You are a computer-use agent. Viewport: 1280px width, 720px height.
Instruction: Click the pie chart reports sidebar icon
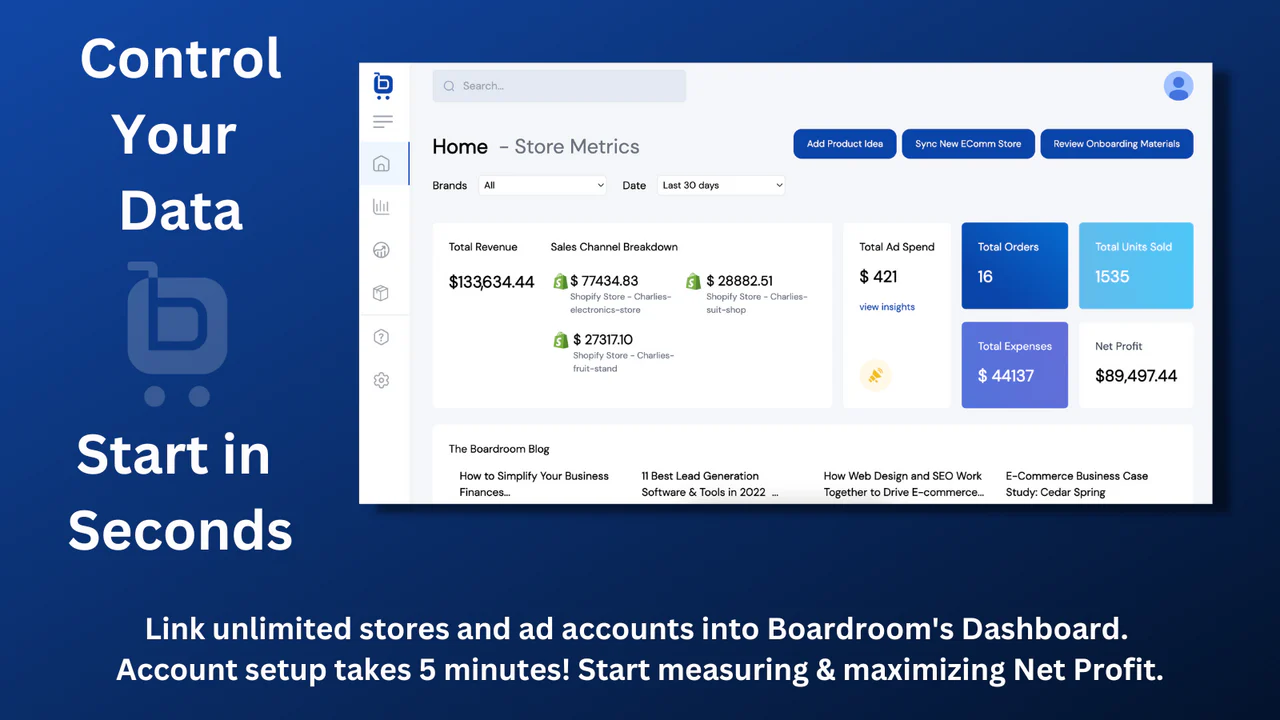click(x=381, y=250)
